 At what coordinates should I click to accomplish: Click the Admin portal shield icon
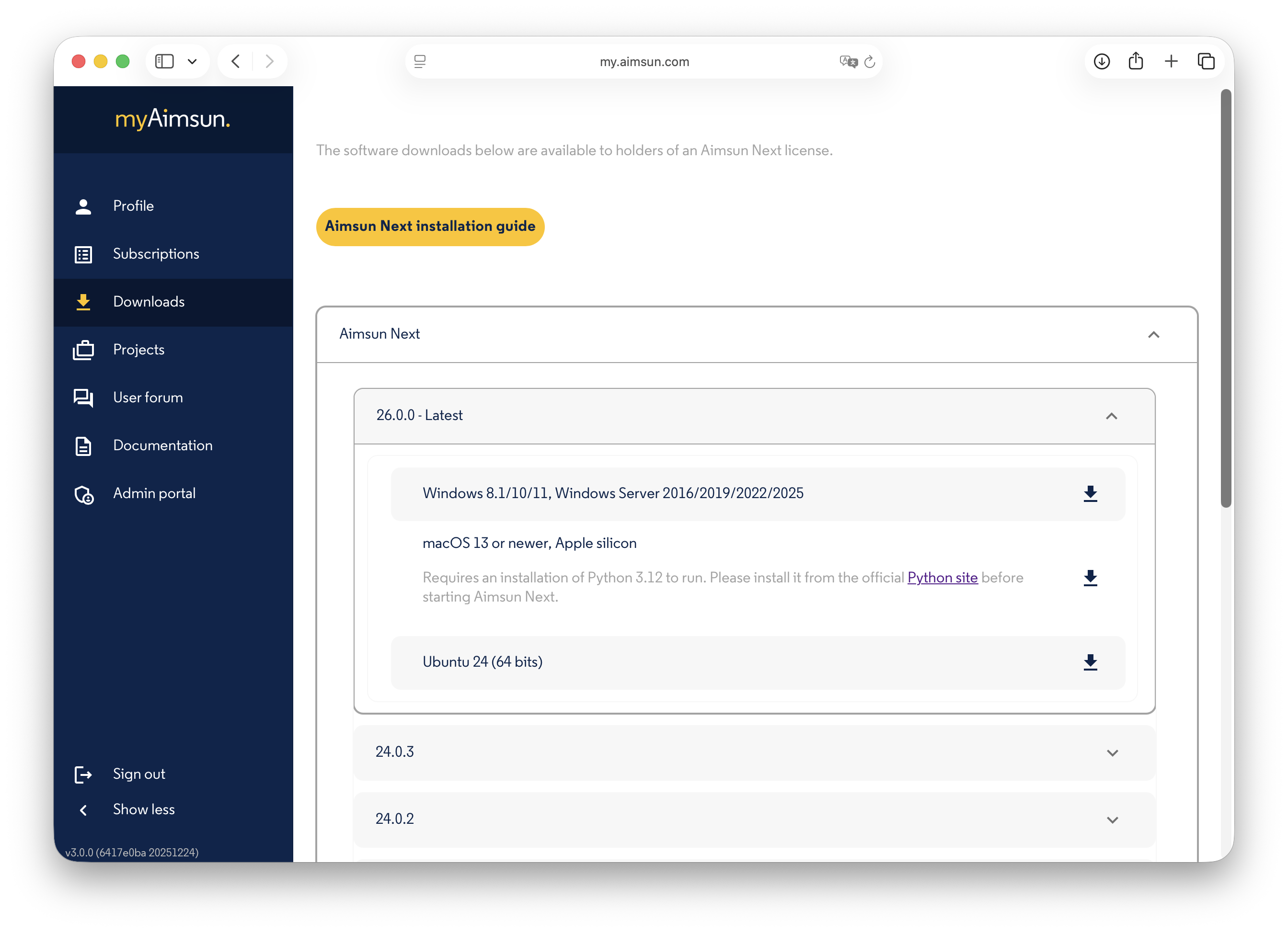[84, 494]
